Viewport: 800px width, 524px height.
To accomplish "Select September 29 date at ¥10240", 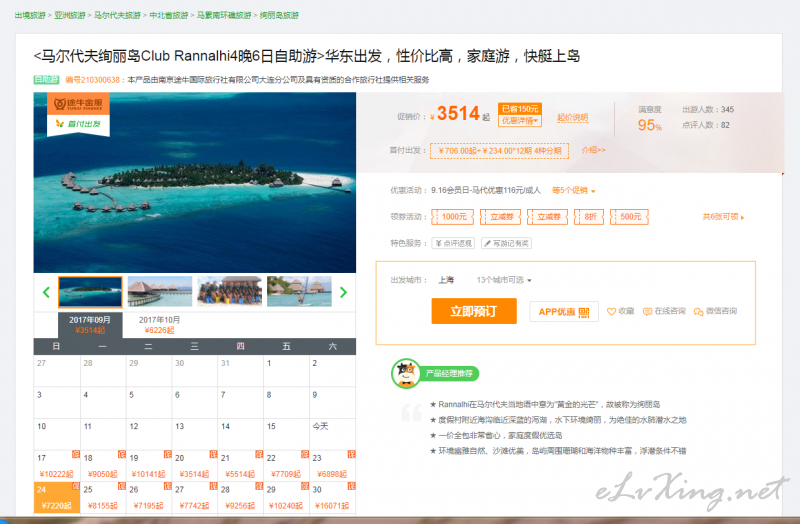I will point(287,497).
